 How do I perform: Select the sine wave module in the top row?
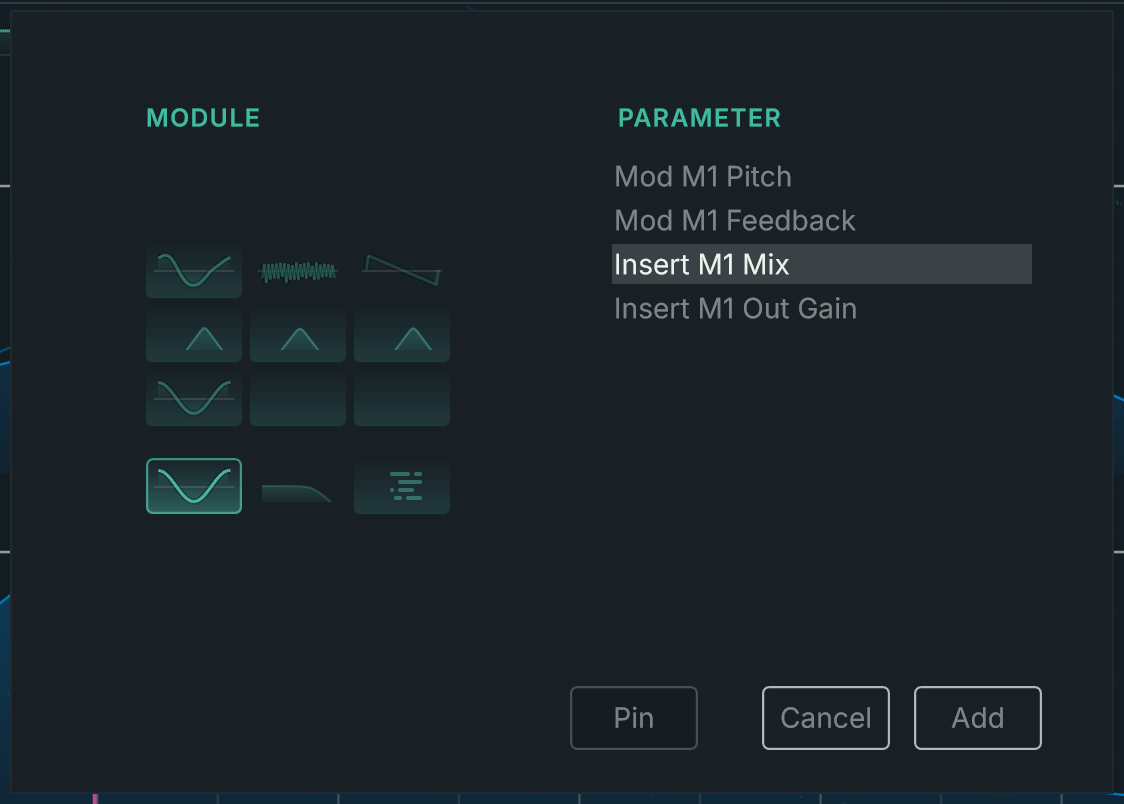tap(194, 271)
